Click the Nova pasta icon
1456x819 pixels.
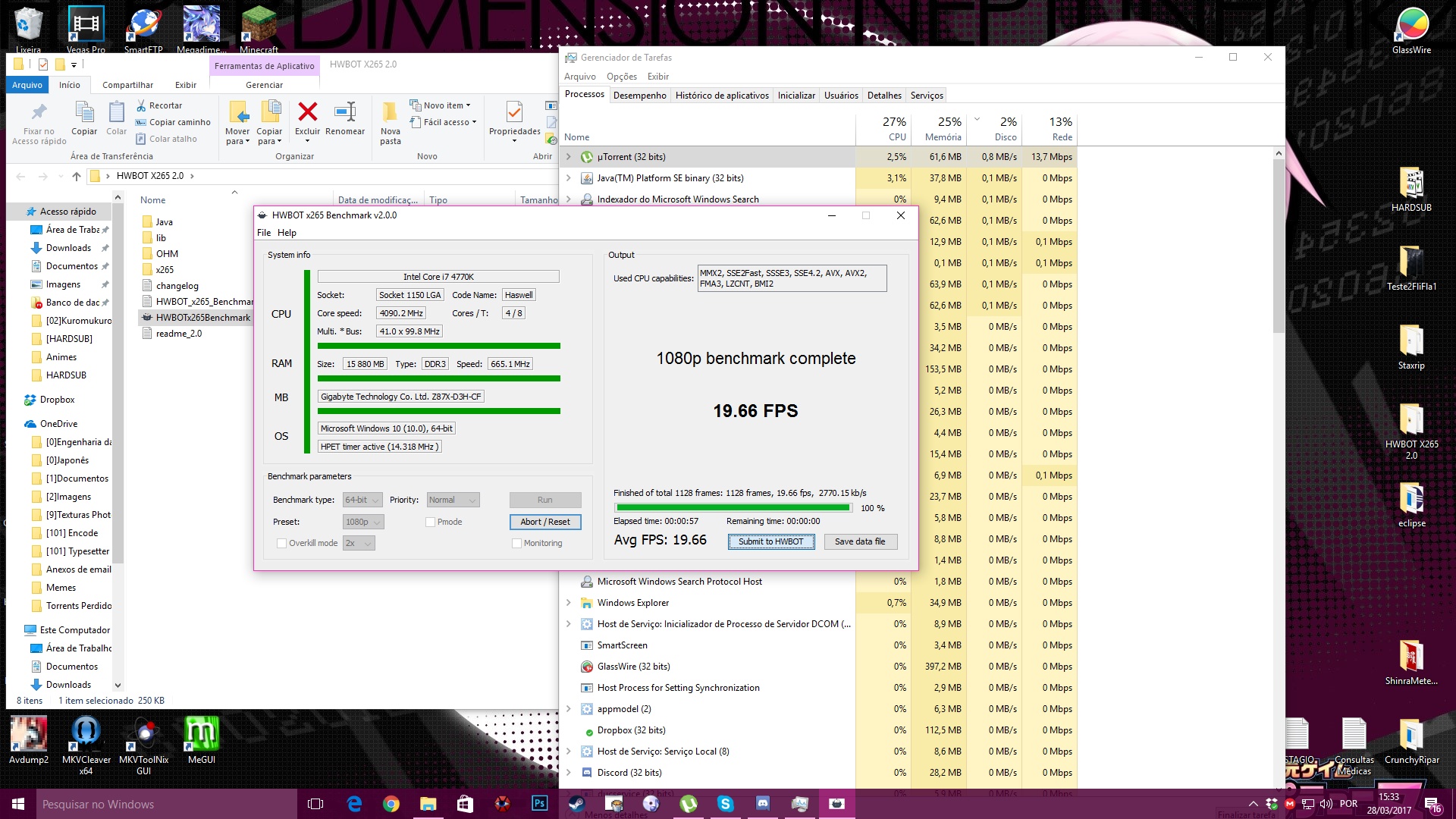click(x=390, y=112)
